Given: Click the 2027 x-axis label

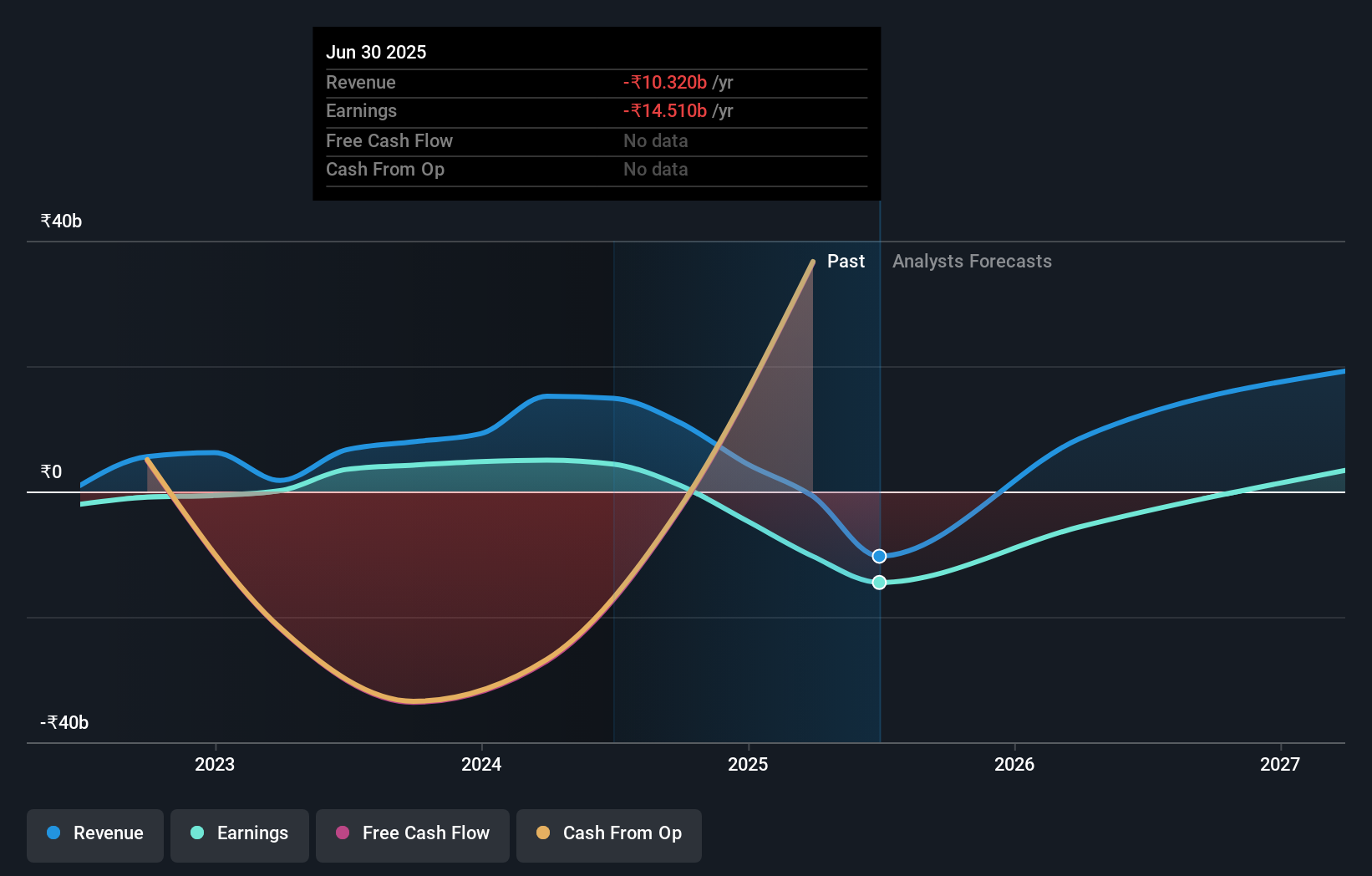Looking at the screenshot, I should pyautogui.click(x=1280, y=764).
